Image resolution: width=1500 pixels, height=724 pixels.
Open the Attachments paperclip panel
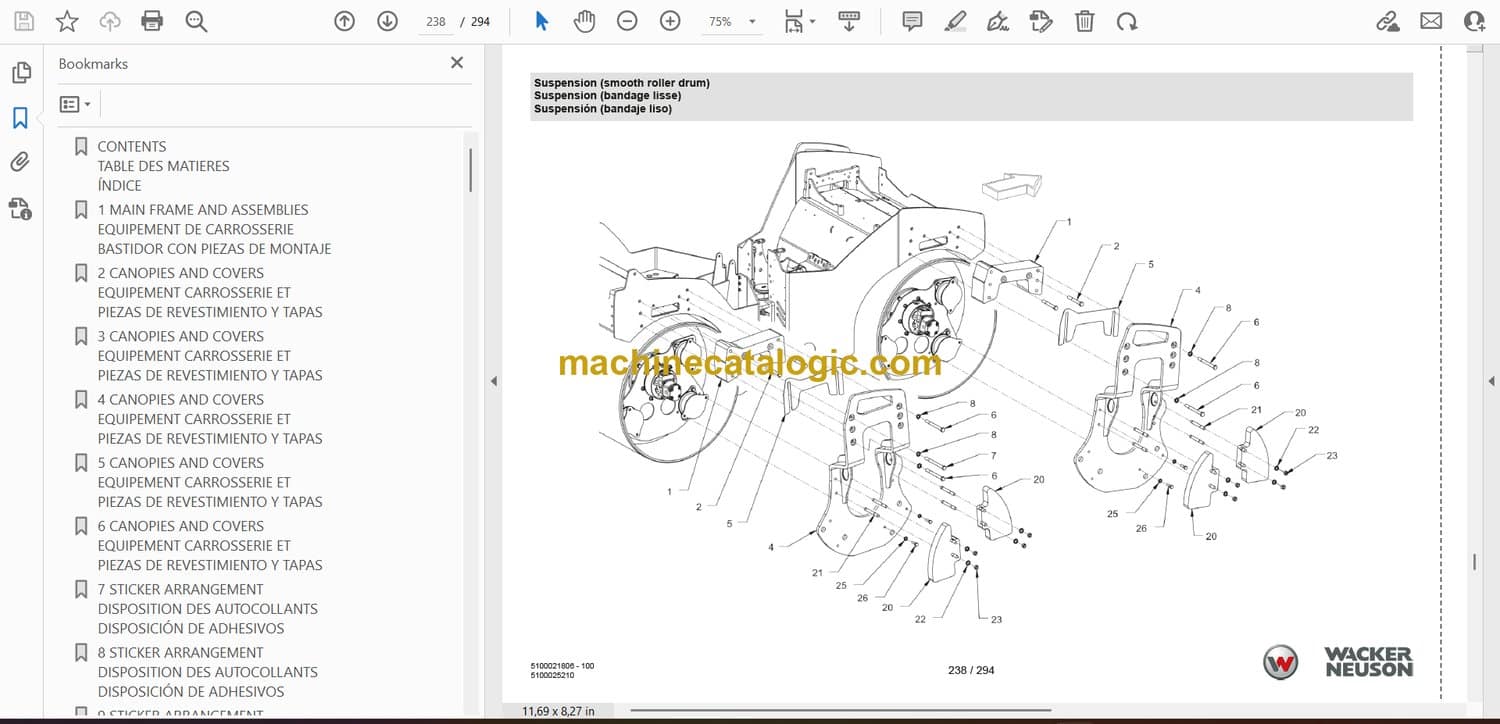[x=20, y=162]
